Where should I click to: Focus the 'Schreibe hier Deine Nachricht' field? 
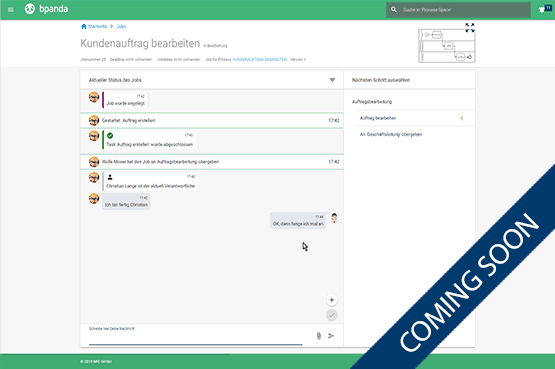tap(195, 335)
